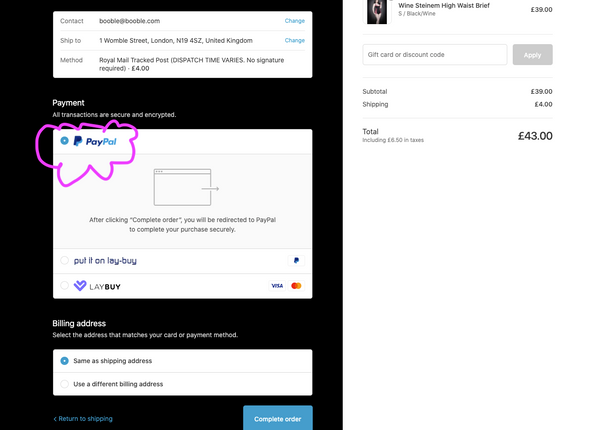Image resolution: width=600 pixels, height=430 pixels.
Task: Click the Subtotal £39.00 value
Action: pyautogui.click(x=541, y=91)
